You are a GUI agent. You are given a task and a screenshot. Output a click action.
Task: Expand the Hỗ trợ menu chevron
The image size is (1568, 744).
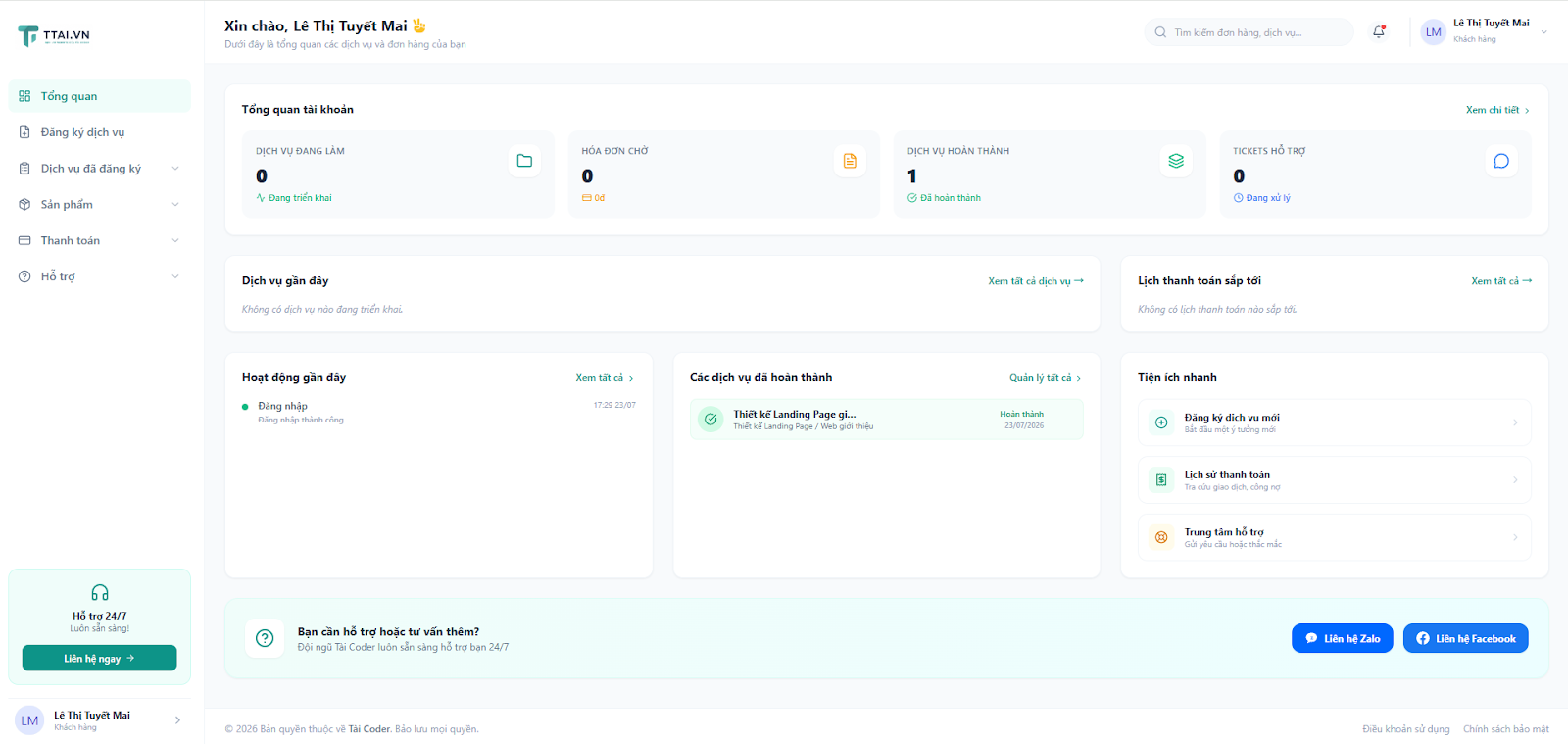click(x=175, y=276)
